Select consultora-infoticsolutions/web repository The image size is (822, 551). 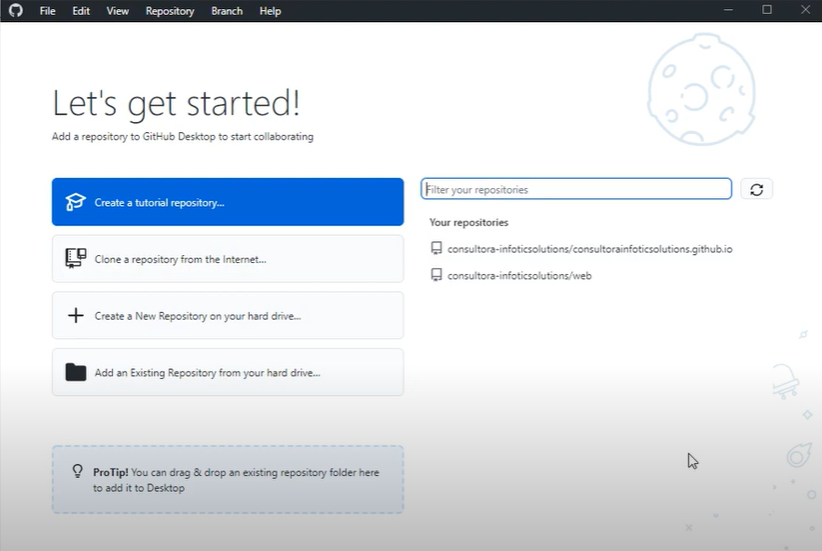point(519,275)
